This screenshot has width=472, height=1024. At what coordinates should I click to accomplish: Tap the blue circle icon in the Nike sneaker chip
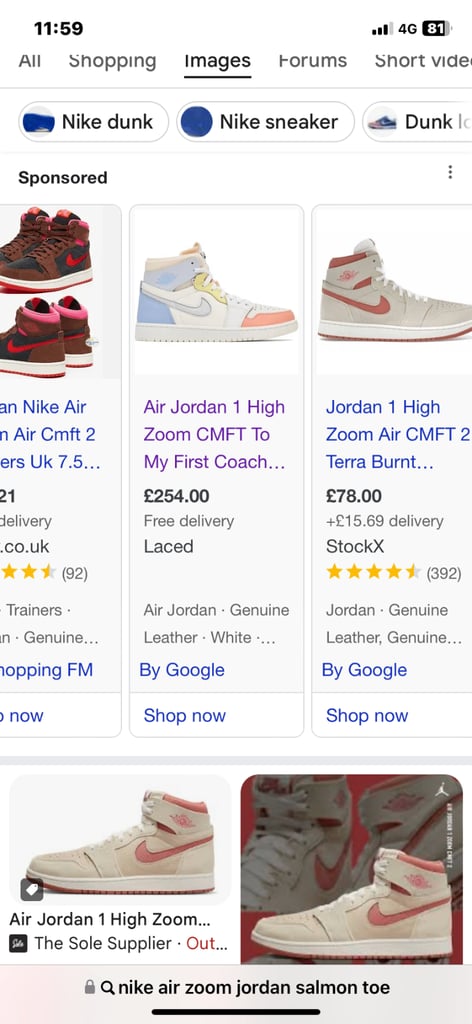click(x=196, y=121)
